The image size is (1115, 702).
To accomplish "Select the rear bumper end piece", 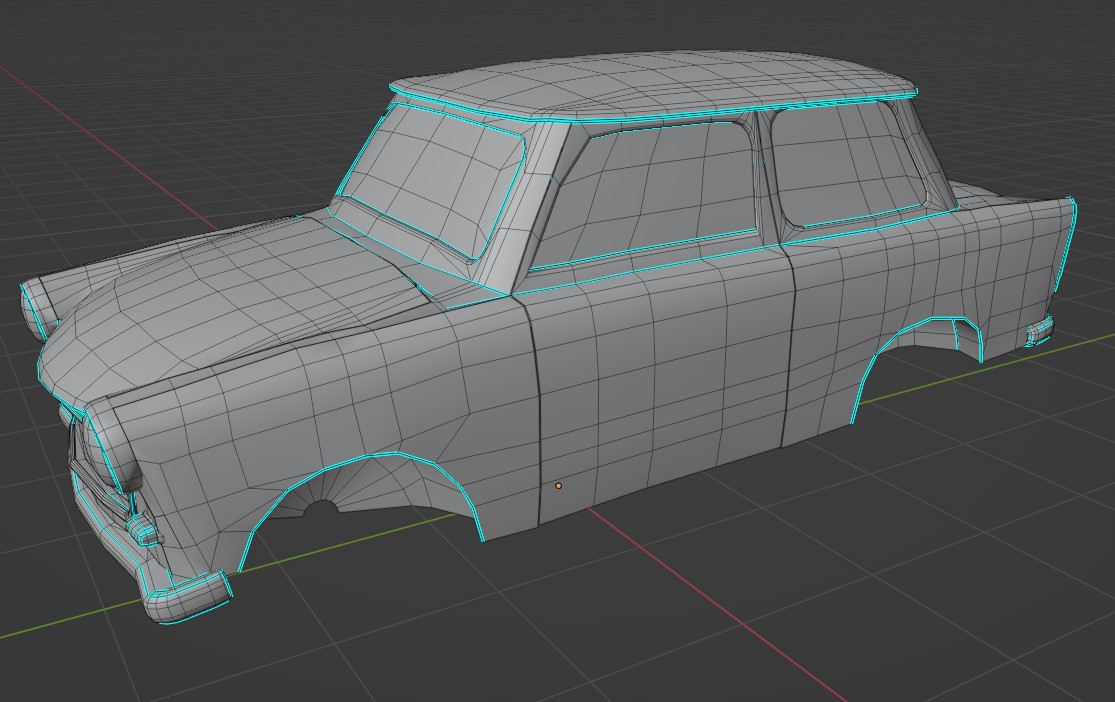I will 1040,331.
